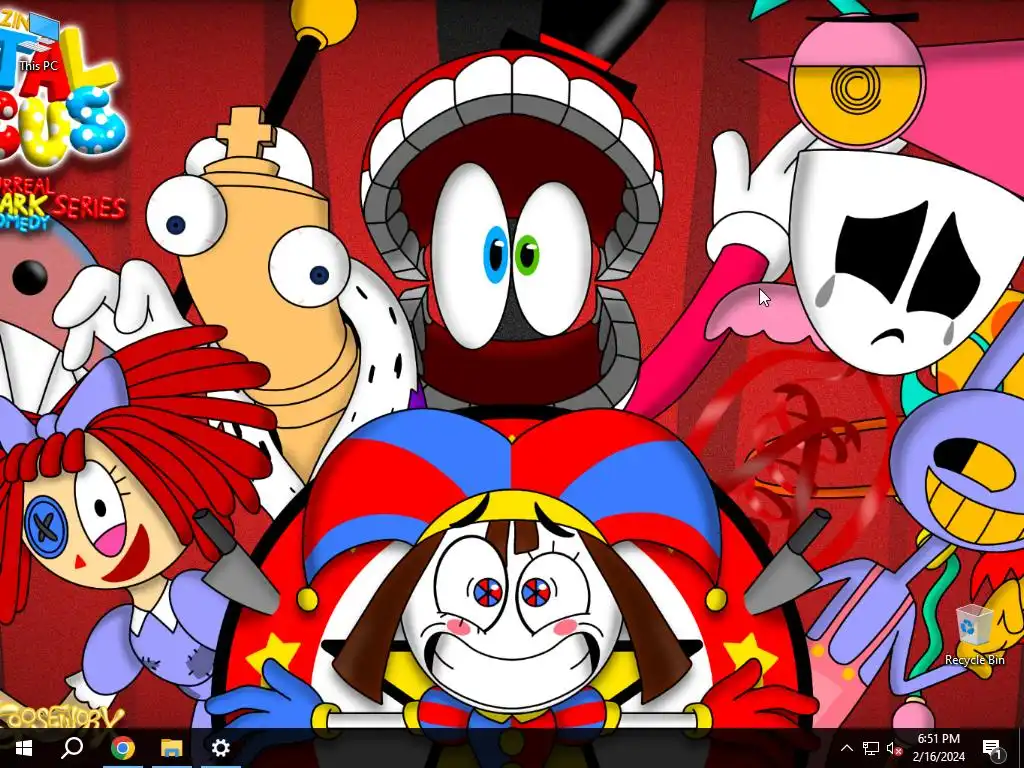The width and height of the screenshot is (1024, 768).
Task: Click the Show desktop sliver button
Action: click(x=1021, y=748)
